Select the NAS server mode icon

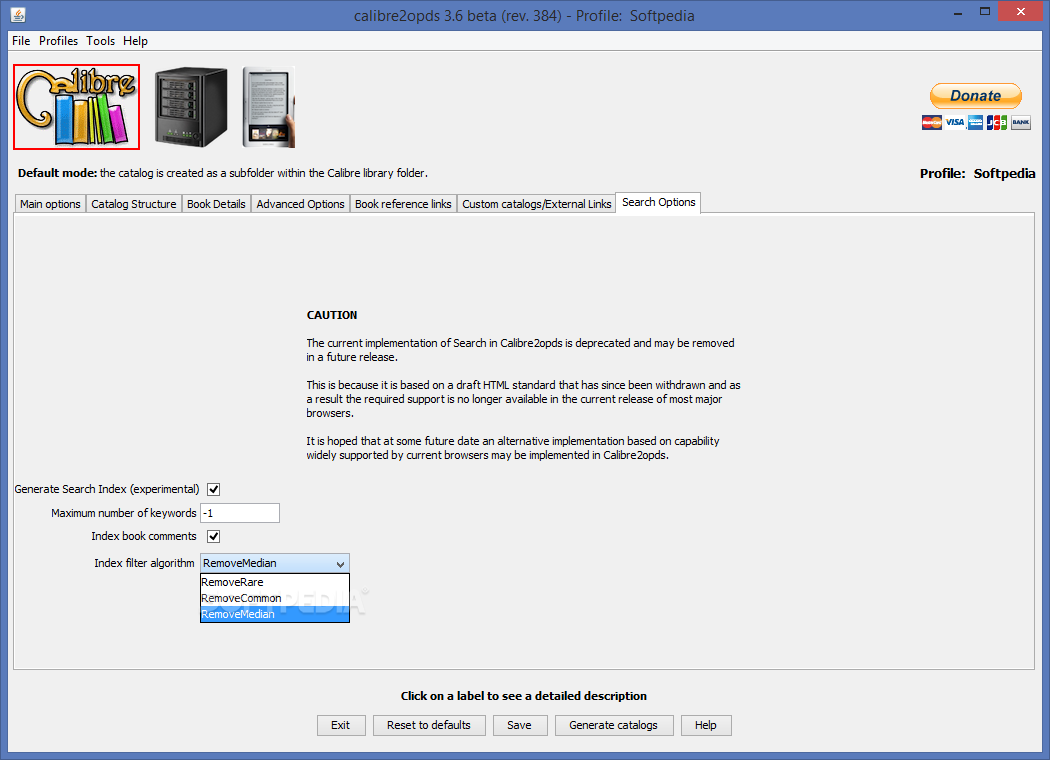(x=191, y=107)
